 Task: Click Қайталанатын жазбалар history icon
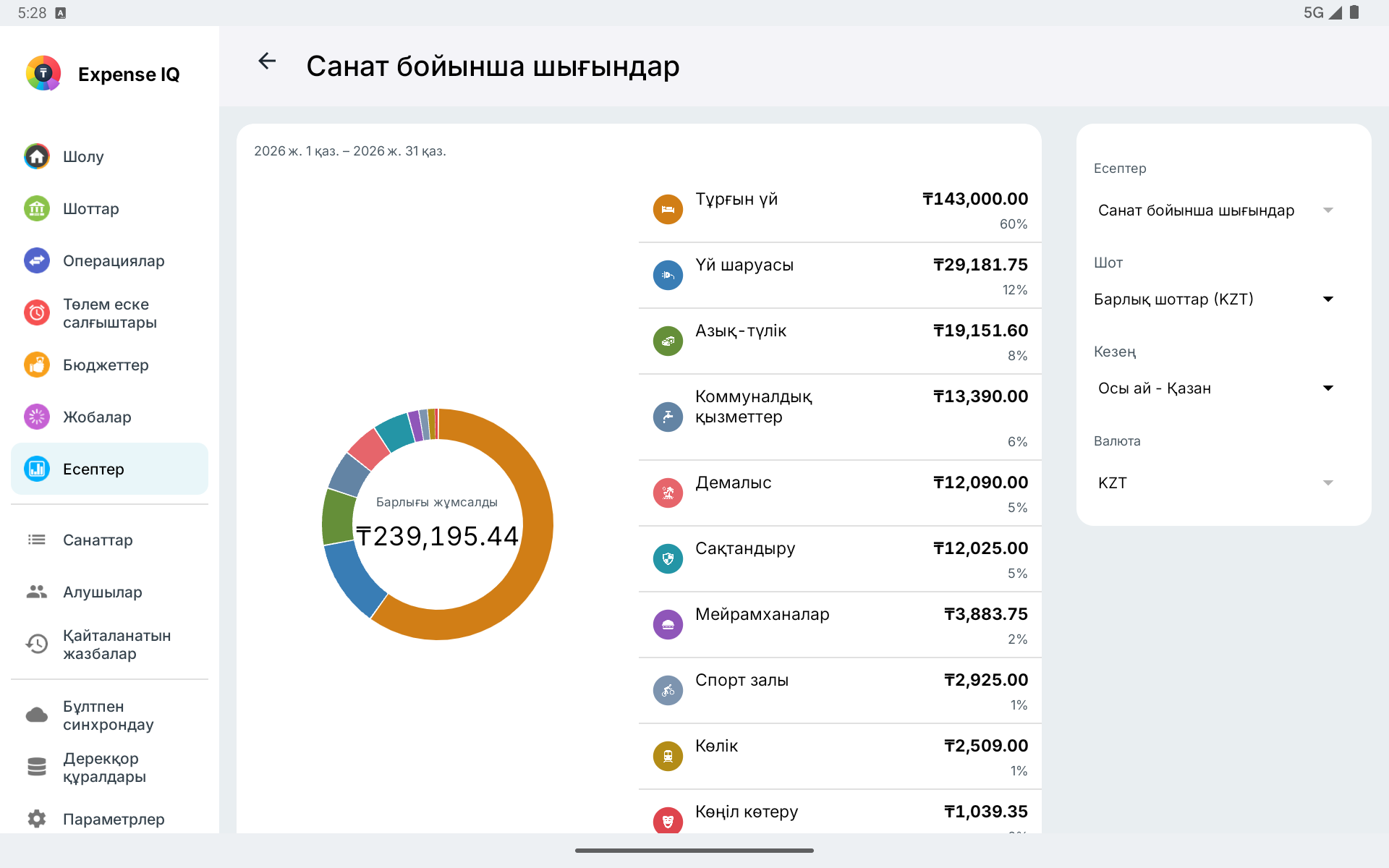point(37,644)
